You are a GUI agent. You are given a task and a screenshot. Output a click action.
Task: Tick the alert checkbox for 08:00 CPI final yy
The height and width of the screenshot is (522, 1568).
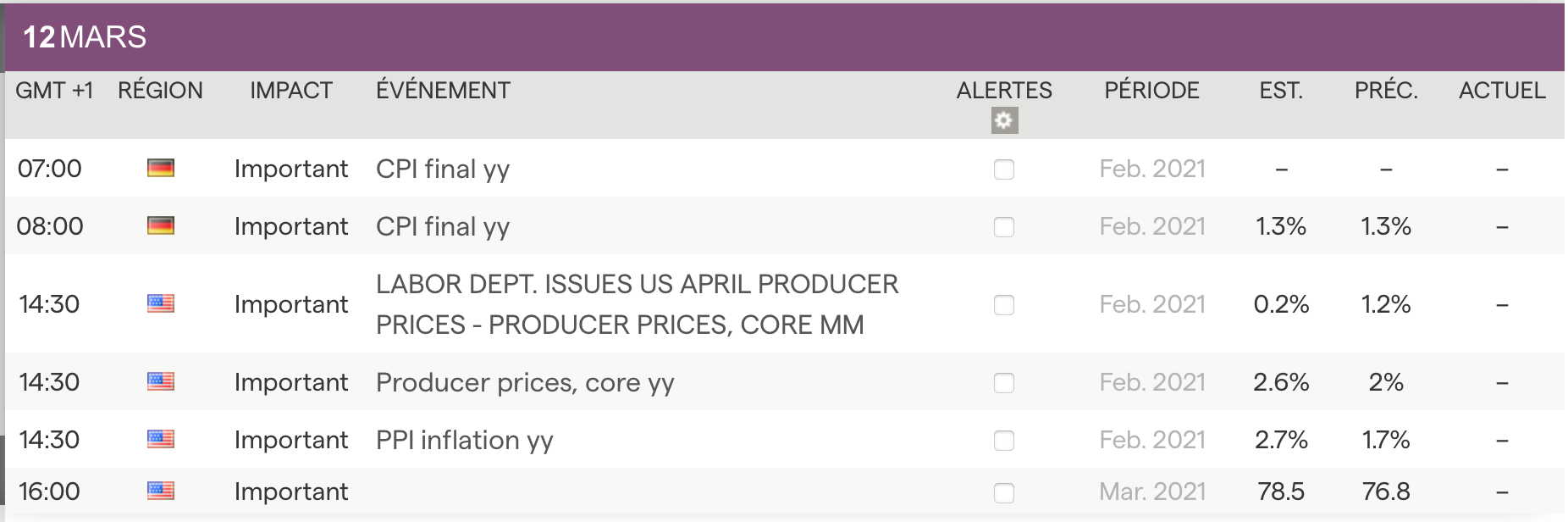pos(1004,227)
